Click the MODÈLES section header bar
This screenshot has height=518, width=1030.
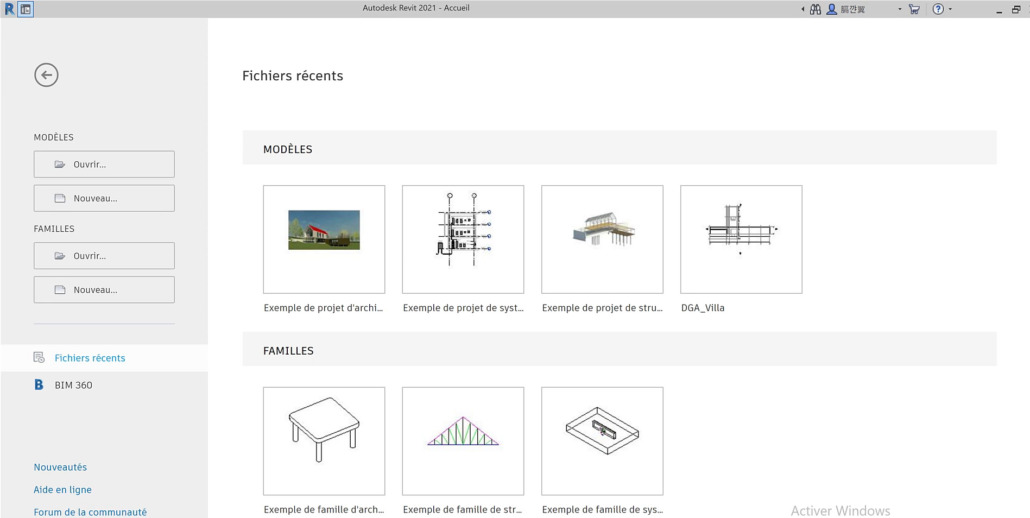click(619, 148)
